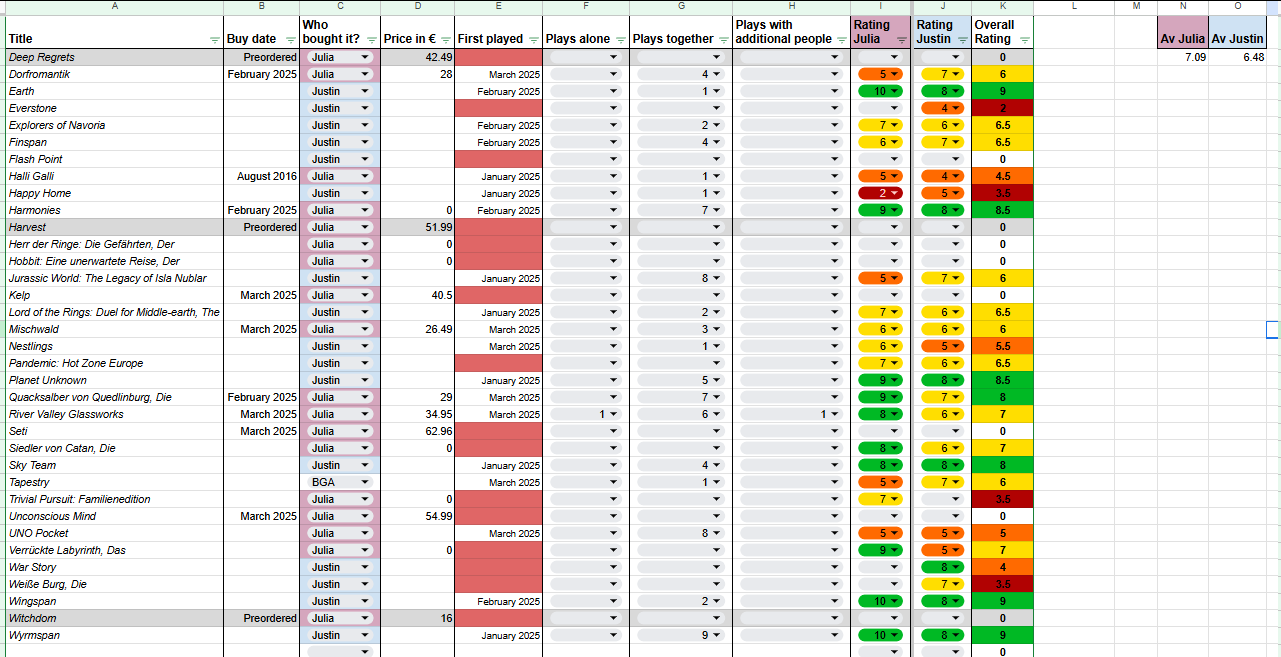Open the 'Plays with additional people' filter icon
The height and width of the screenshot is (657, 1281).
pos(842,40)
